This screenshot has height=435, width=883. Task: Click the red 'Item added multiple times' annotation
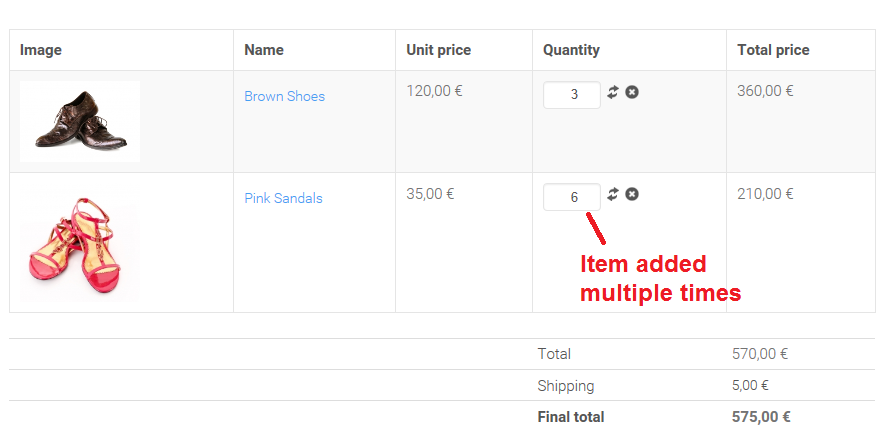coord(659,279)
